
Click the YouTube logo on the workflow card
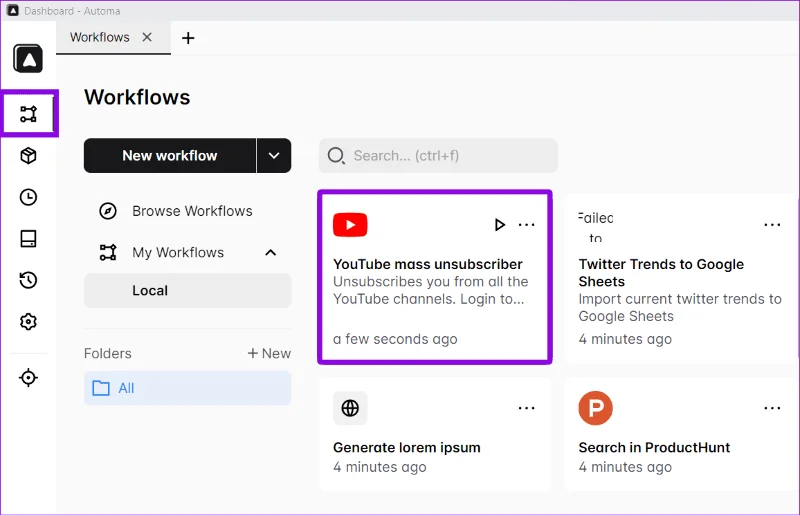[350, 225]
